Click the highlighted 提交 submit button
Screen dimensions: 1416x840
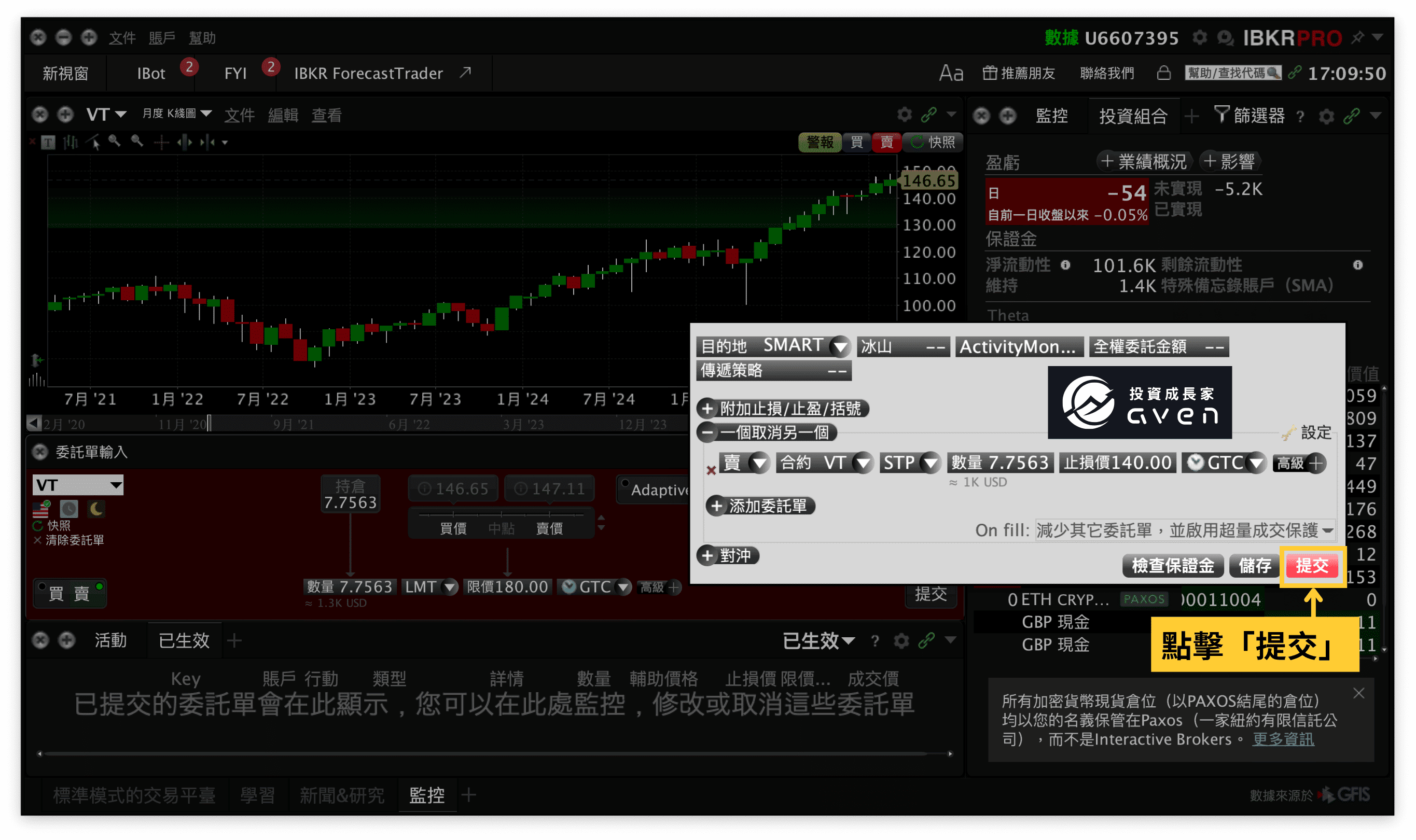pos(1313,566)
